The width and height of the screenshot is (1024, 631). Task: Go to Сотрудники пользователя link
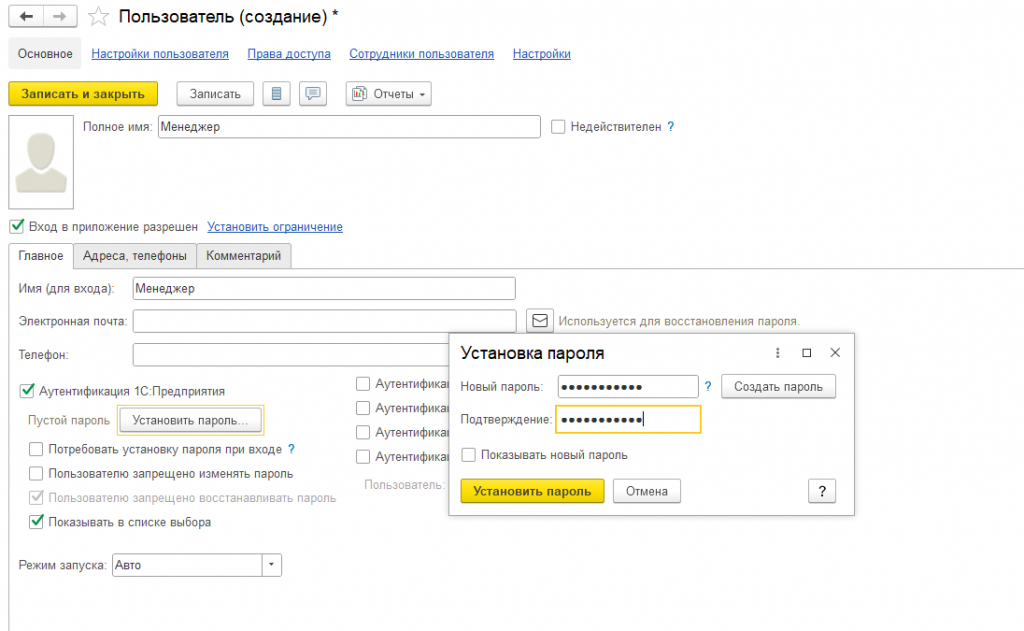click(x=421, y=54)
